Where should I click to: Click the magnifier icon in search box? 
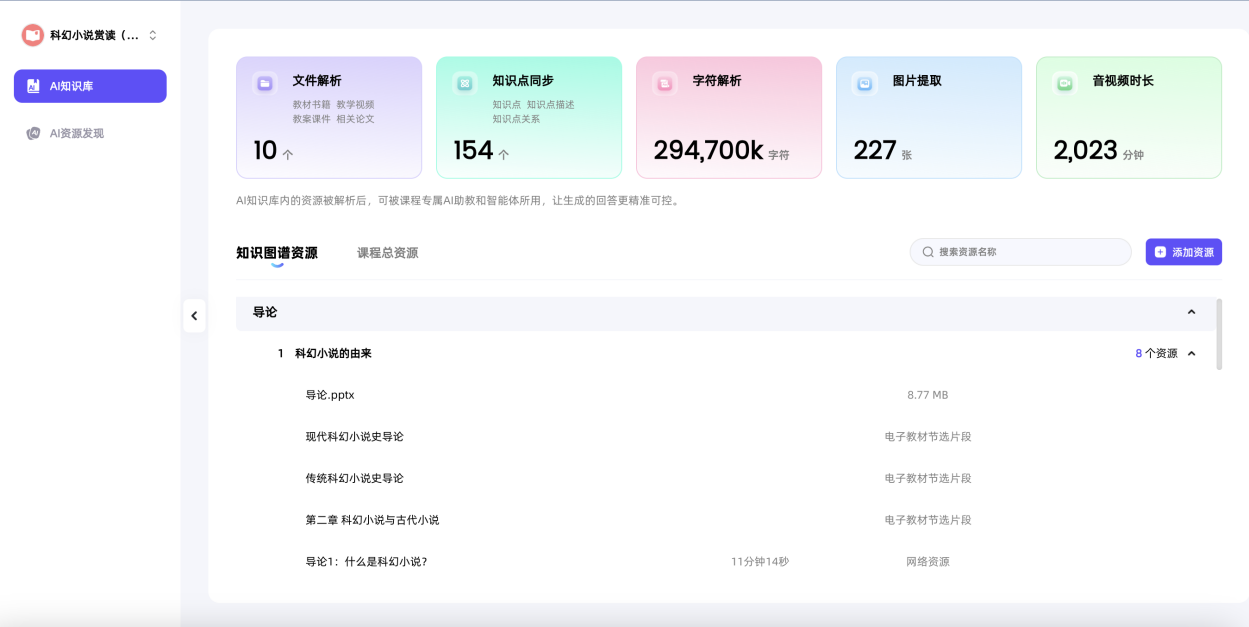coord(928,252)
